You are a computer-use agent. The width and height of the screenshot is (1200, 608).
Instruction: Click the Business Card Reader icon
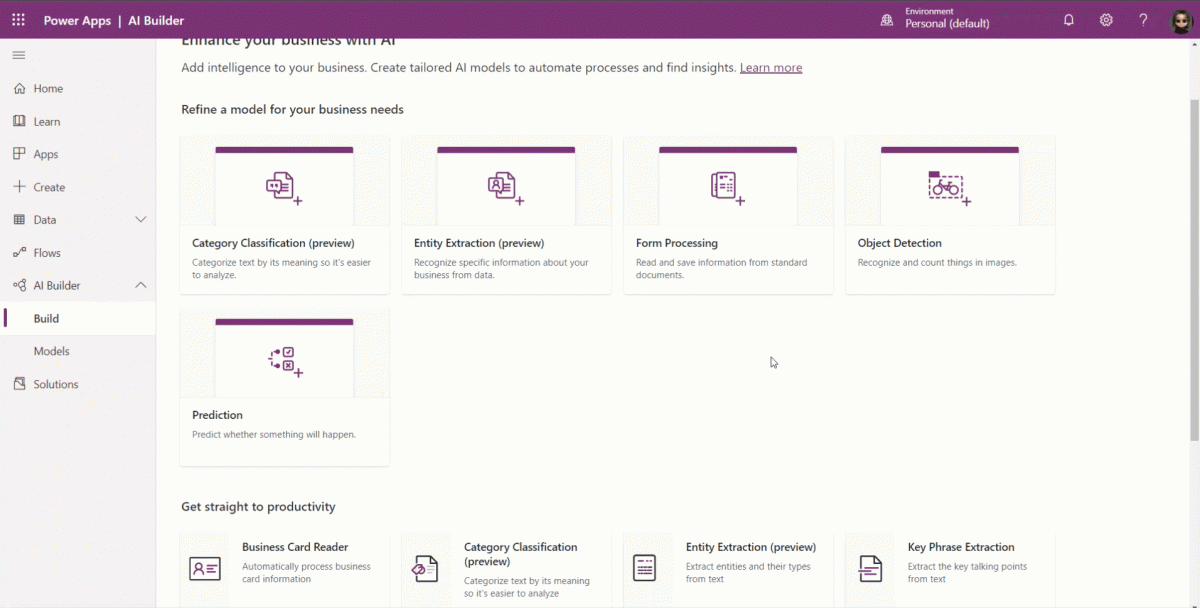click(x=205, y=569)
